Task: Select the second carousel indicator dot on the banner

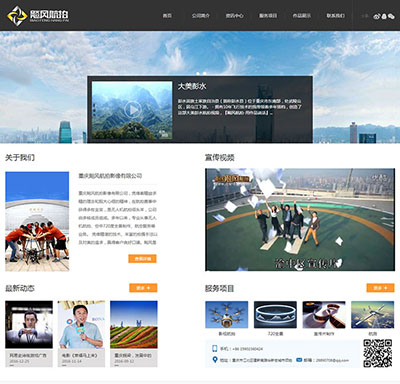Action: (204, 73)
